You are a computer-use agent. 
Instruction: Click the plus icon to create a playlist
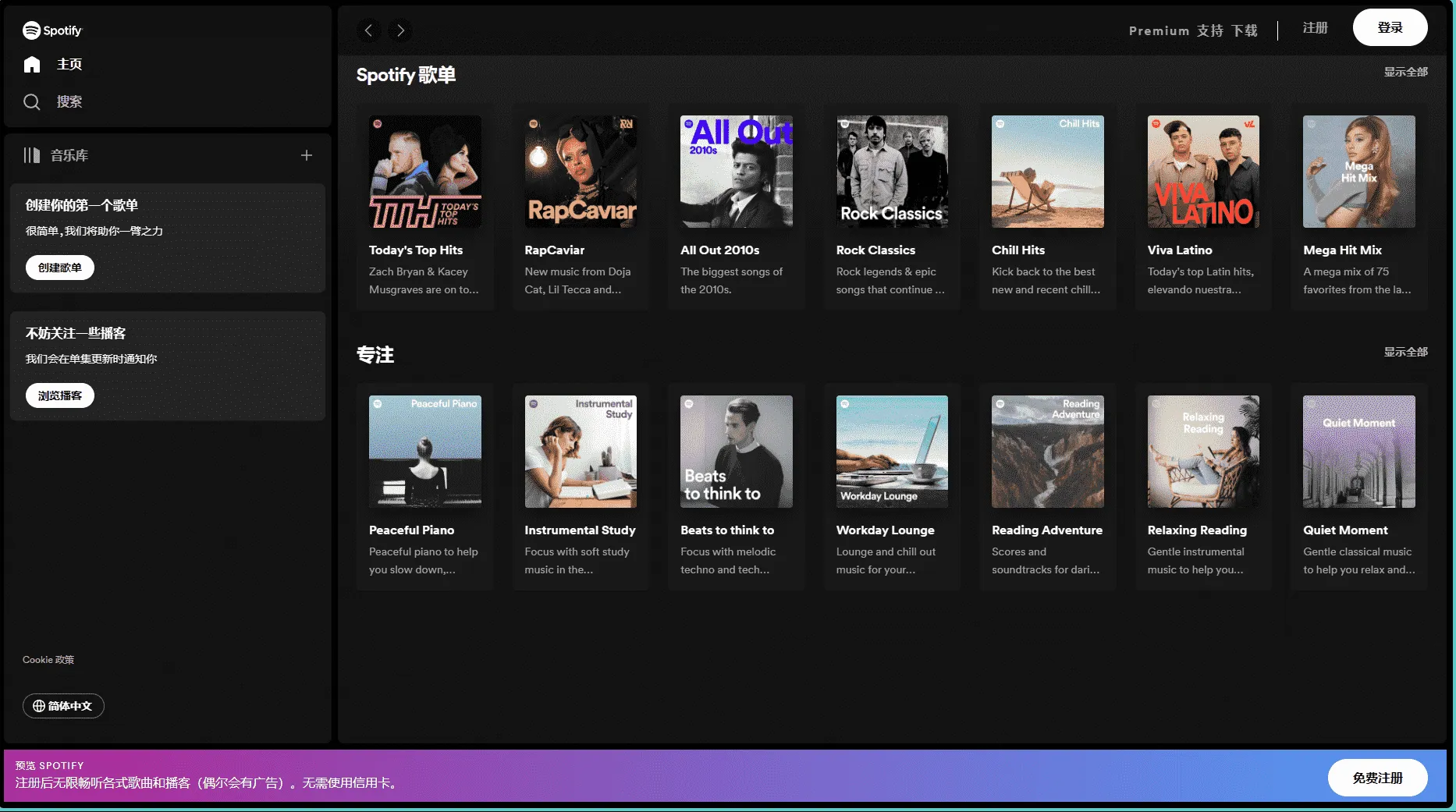pyautogui.click(x=307, y=155)
